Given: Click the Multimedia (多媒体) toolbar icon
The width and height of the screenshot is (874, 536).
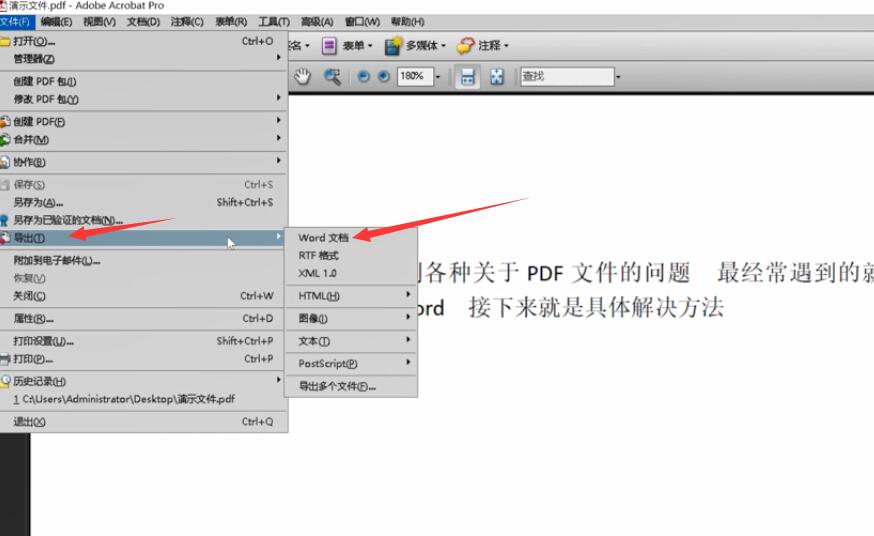Looking at the screenshot, I should click(393, 46).
